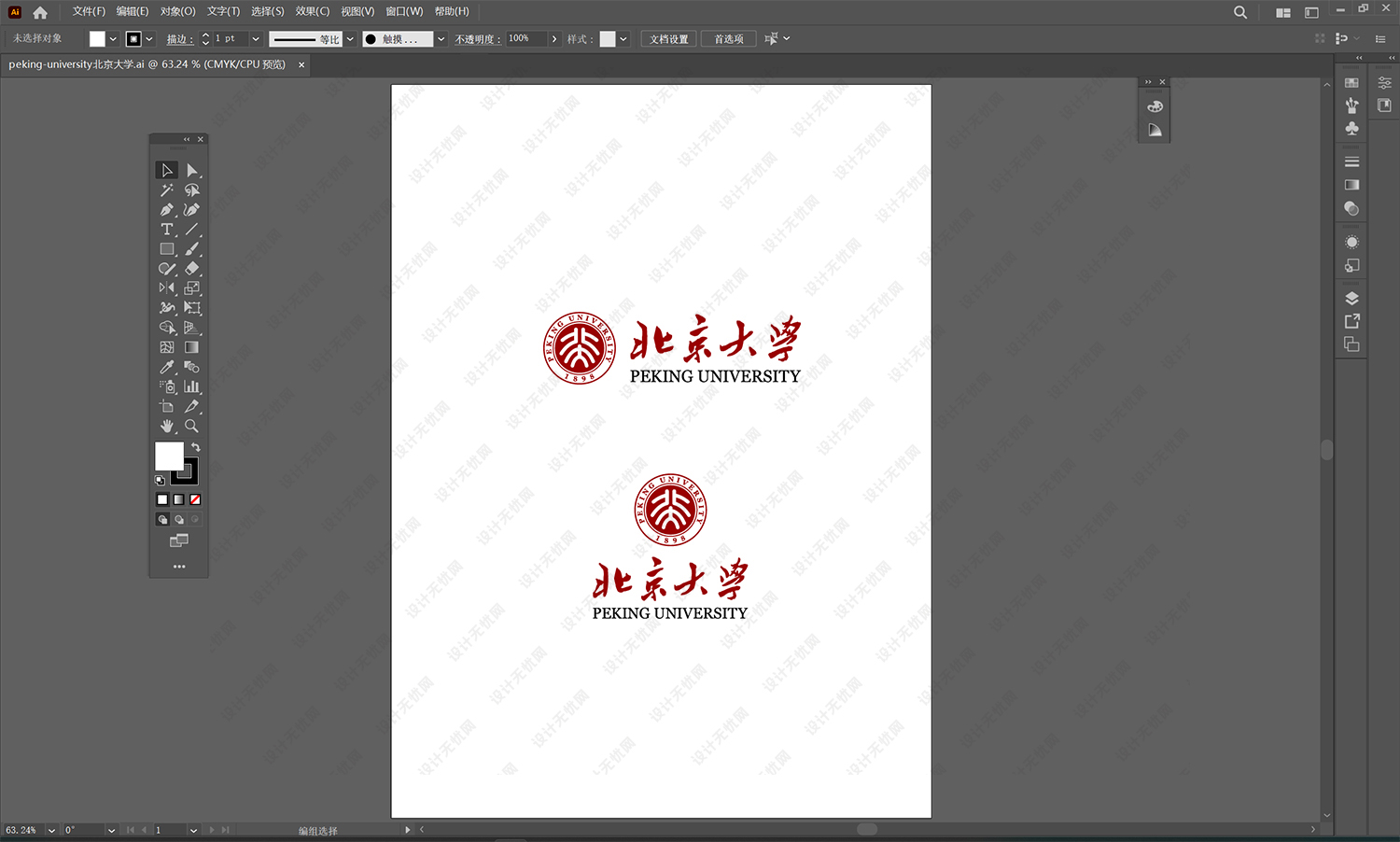Click the 首选项 button
Screen dimensions: 1400x842
point(729,39)
